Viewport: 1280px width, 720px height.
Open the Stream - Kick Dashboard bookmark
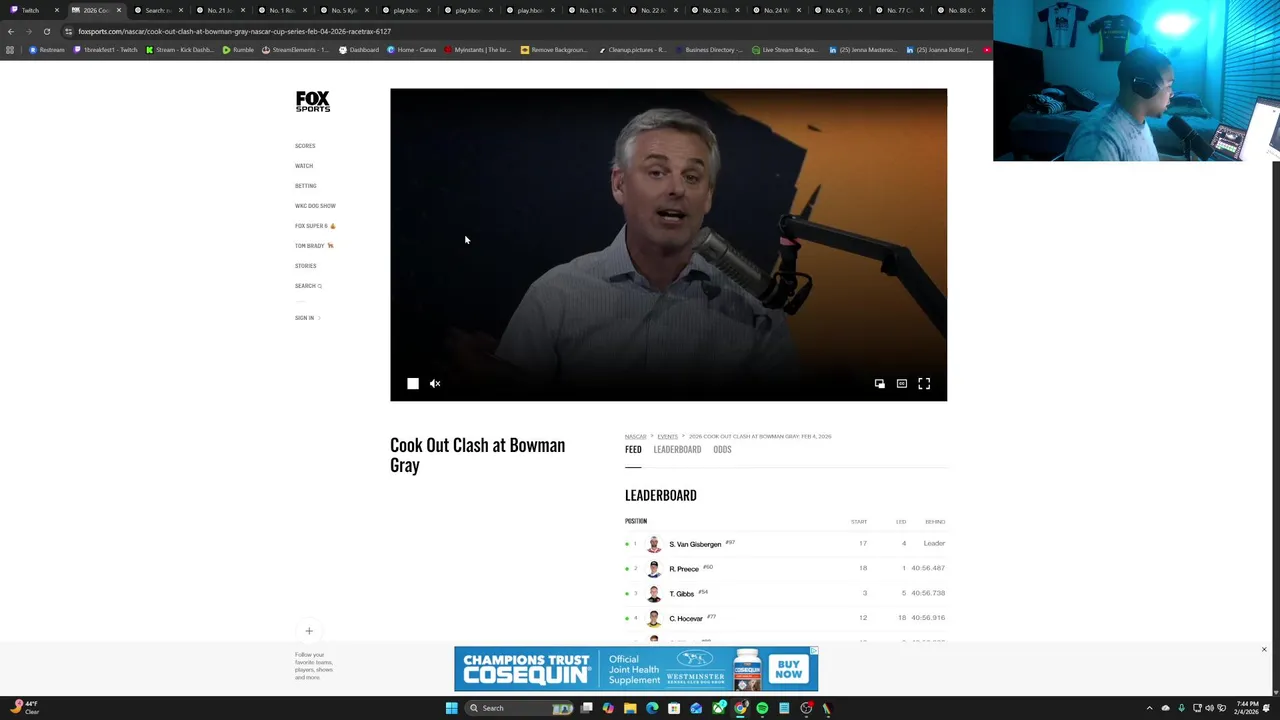pyautogui.click(x=180, y=50)
